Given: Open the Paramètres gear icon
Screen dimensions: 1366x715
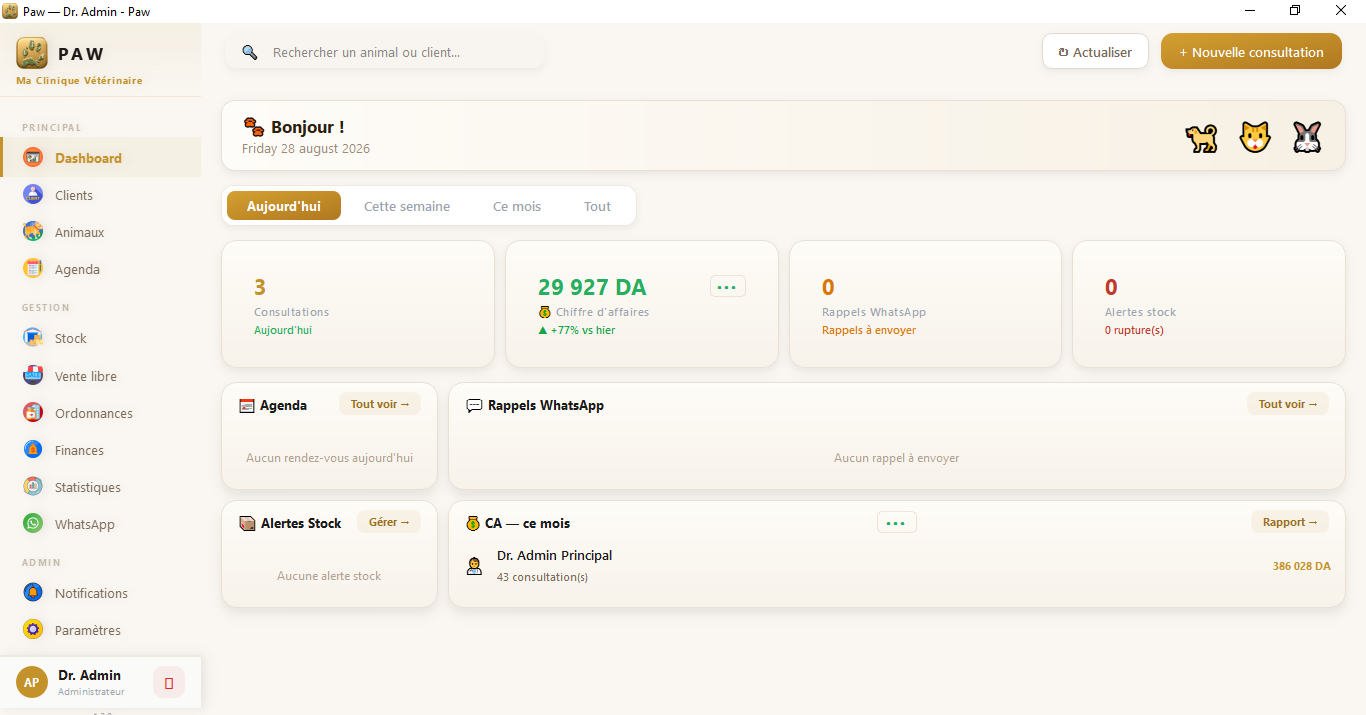Looking at the screenshot, I should tap(33, 629).
